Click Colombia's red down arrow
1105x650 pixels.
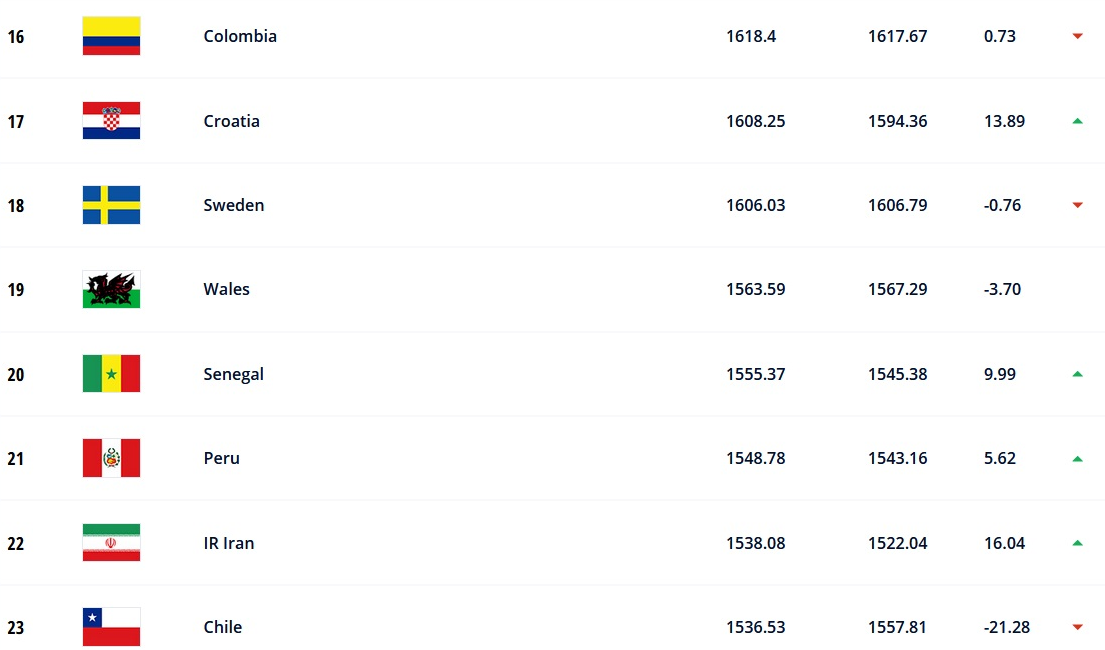1077,36
